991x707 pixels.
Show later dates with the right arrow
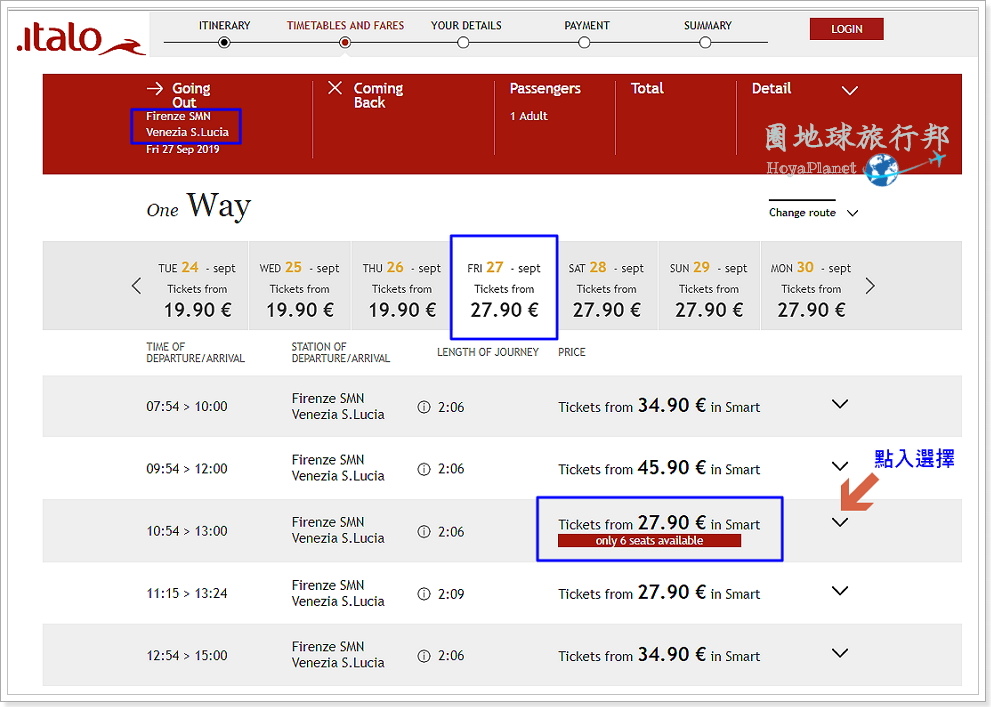(x=870, y=286)
